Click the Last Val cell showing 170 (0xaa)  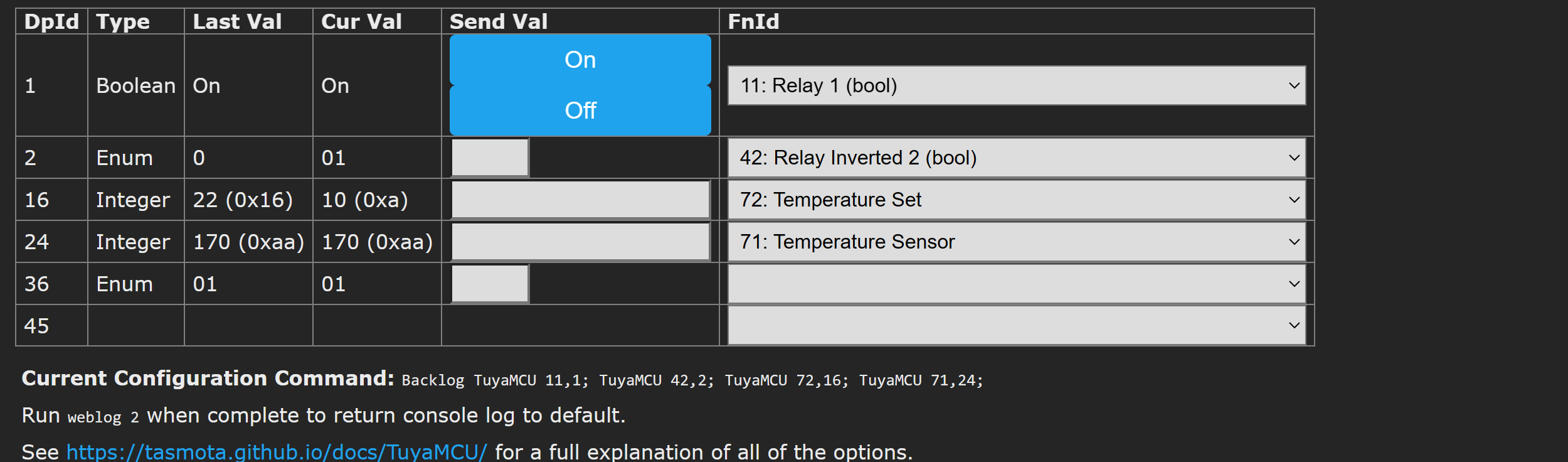click(x=248, y=242)
